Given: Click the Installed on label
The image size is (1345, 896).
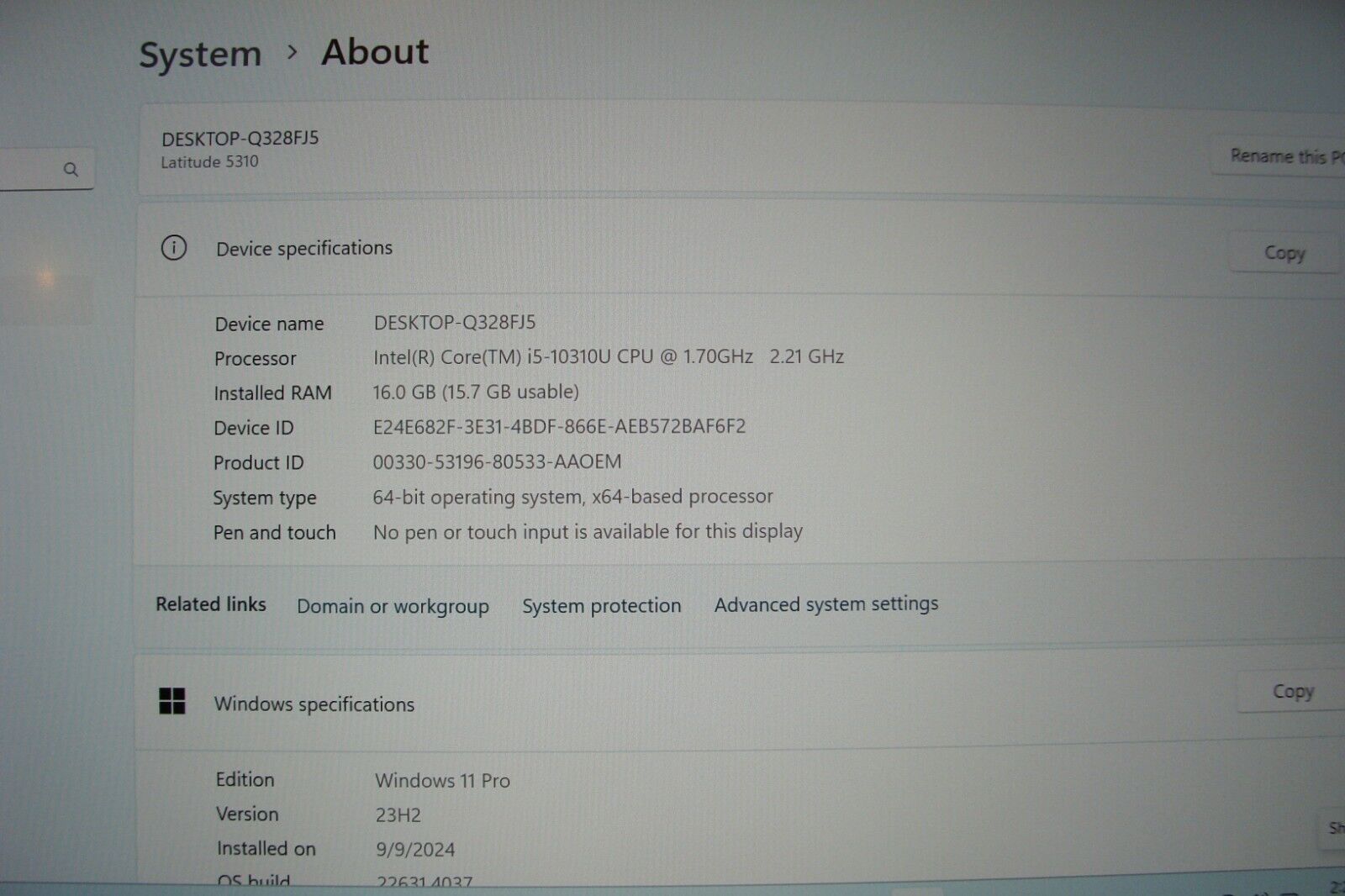Looking at the screenshot, I should point(266,849).
